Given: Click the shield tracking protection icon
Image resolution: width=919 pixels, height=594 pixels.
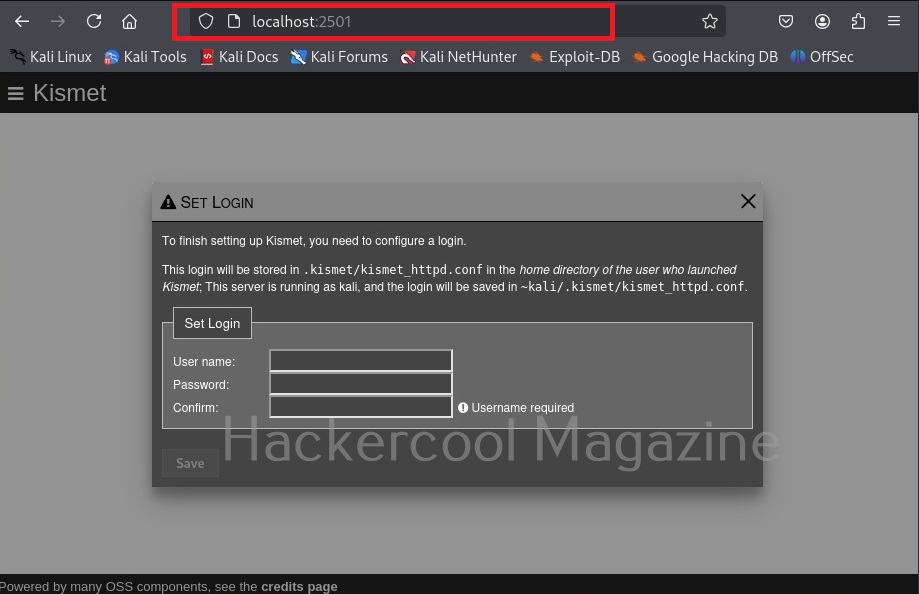Looking at the screenshot, I should pos(206,22).
